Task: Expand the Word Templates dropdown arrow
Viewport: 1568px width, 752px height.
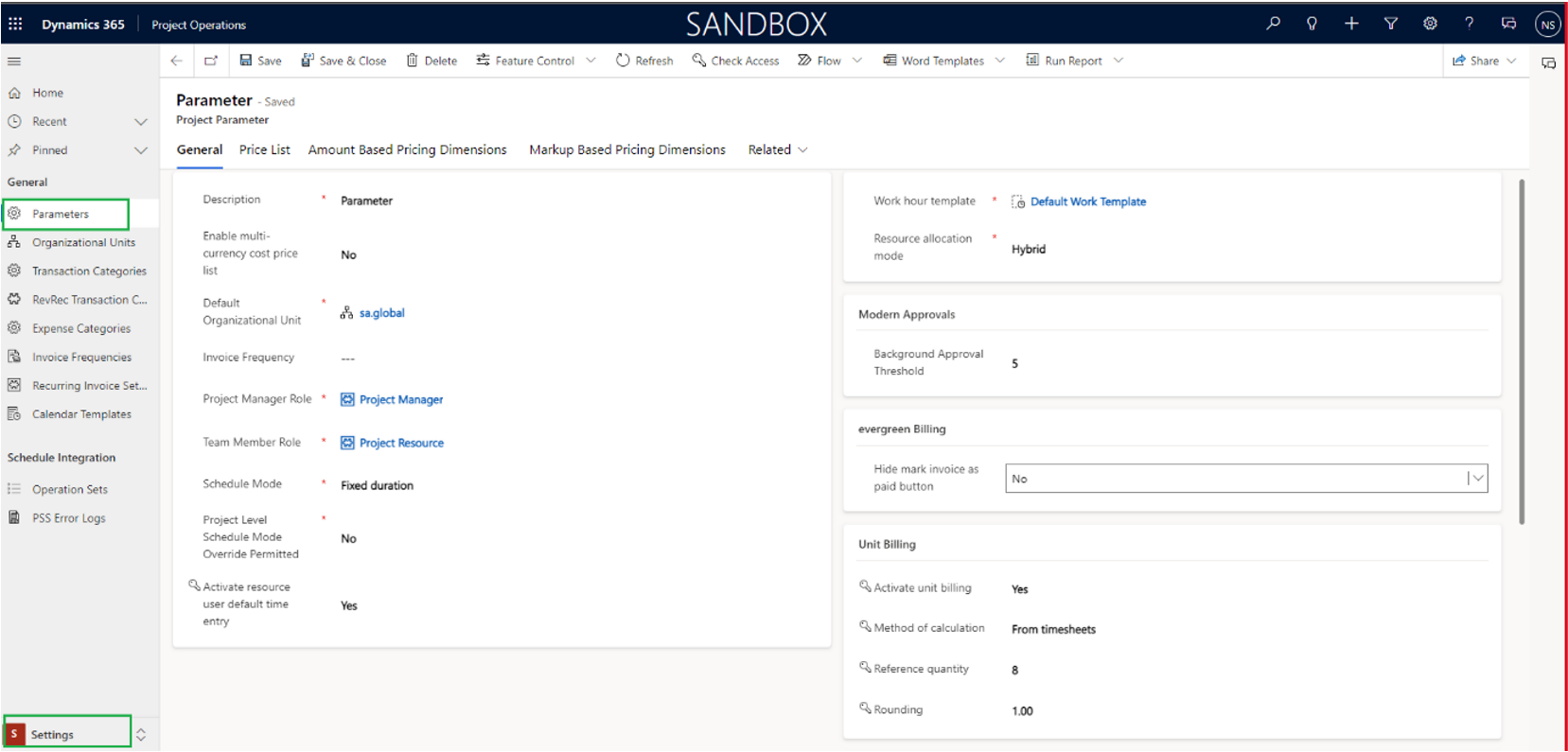Action: (1000, 61)
